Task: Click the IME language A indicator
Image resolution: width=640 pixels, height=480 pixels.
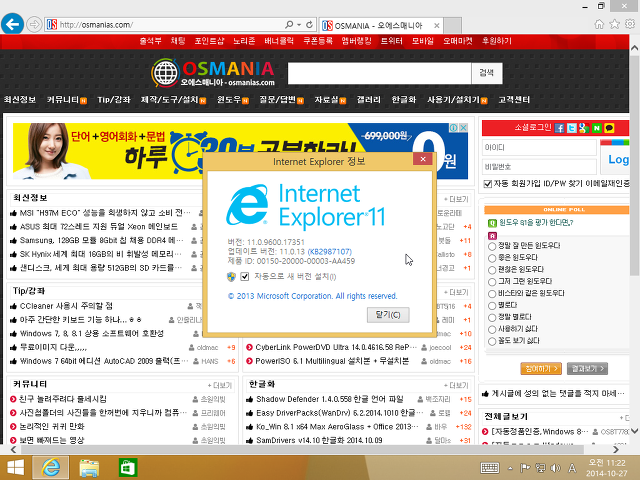Action: click(x=572, y=468)
